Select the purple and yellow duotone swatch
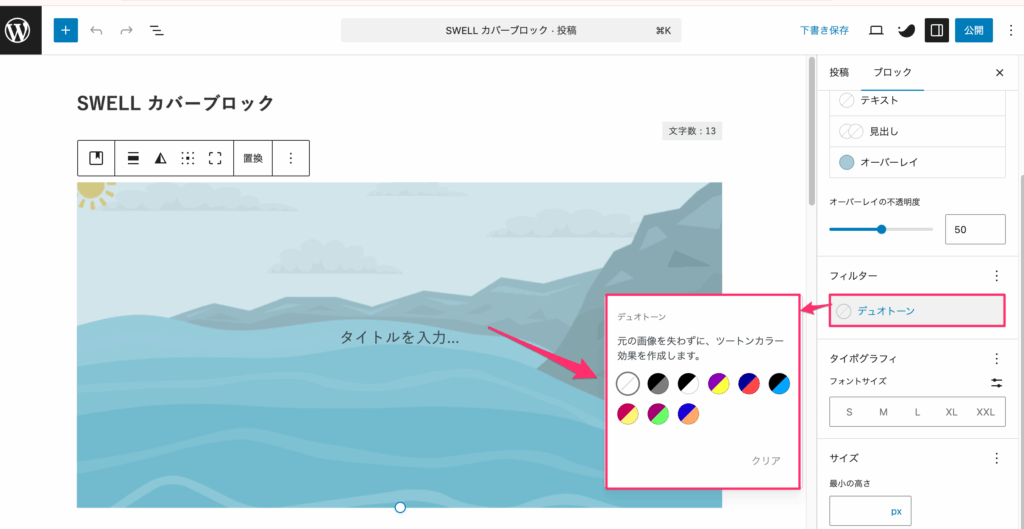 718,383
